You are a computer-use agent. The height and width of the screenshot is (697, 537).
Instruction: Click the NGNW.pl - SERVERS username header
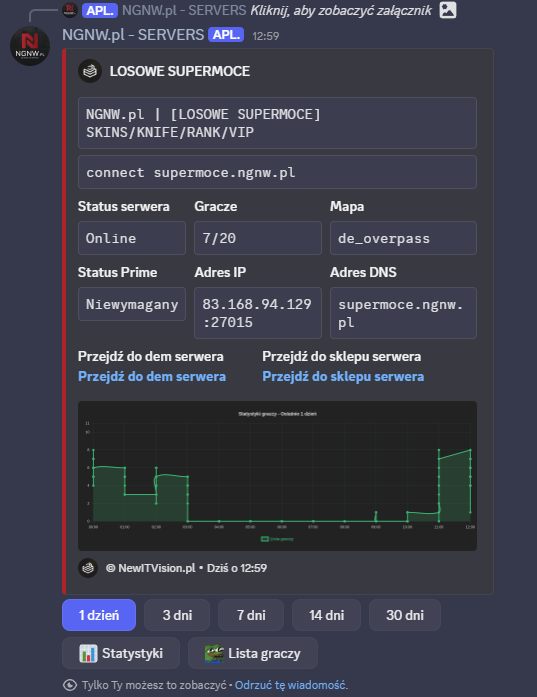133,35
